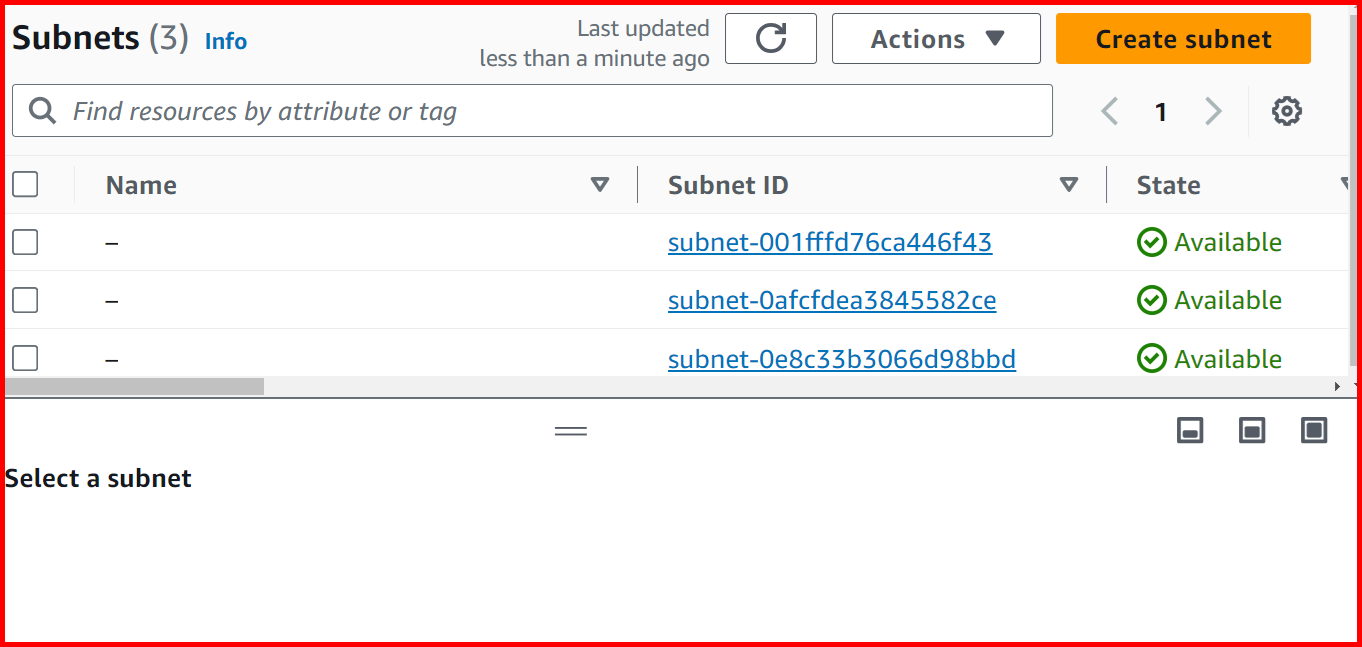The height and width of the screenshot is (647, 1362).
Task: Click the Find resources search field
Action: pyautogui.click(x=400, y=110)
